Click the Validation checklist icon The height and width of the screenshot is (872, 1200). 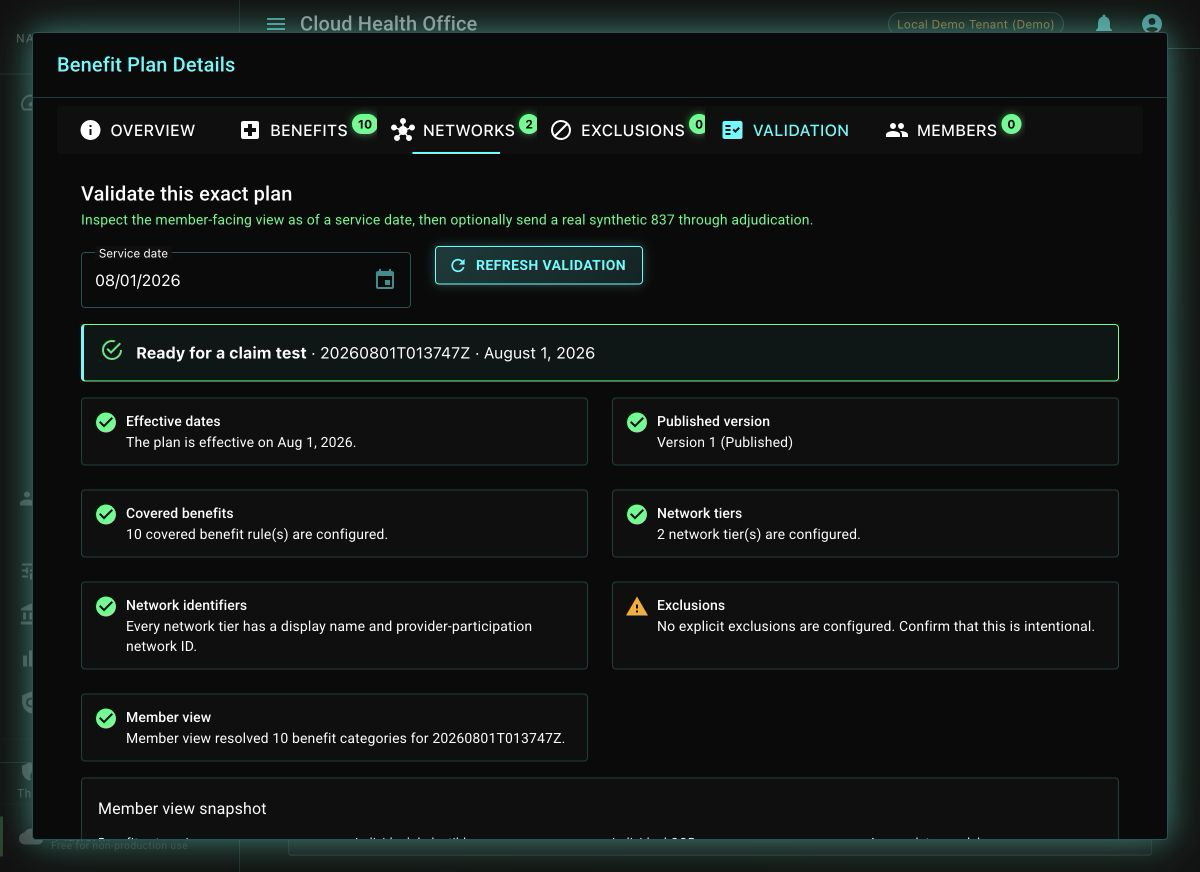(x=732, y=130)
